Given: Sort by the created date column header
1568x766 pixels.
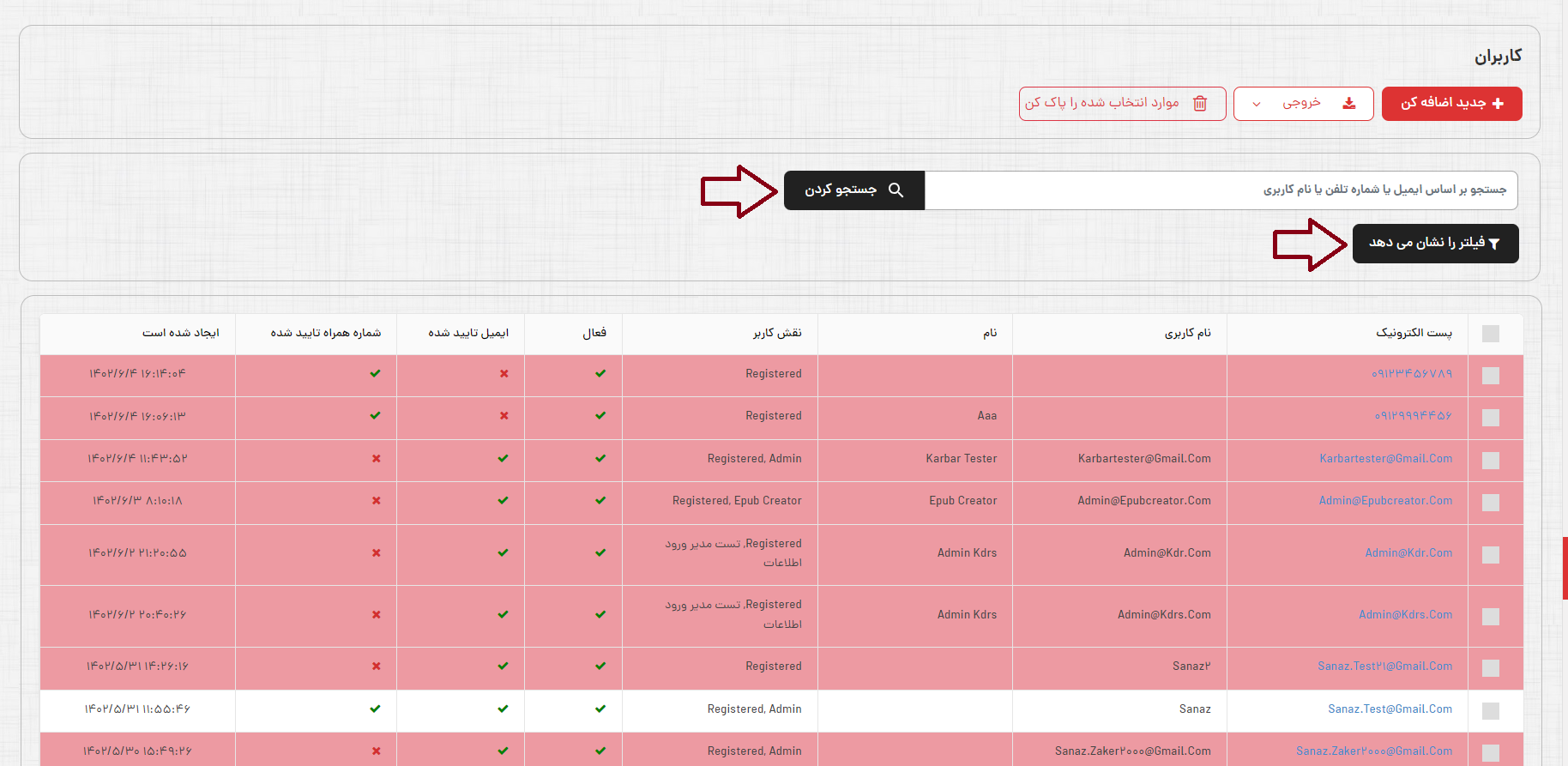Looking at the screenshot, I should [x=181, y=333].
